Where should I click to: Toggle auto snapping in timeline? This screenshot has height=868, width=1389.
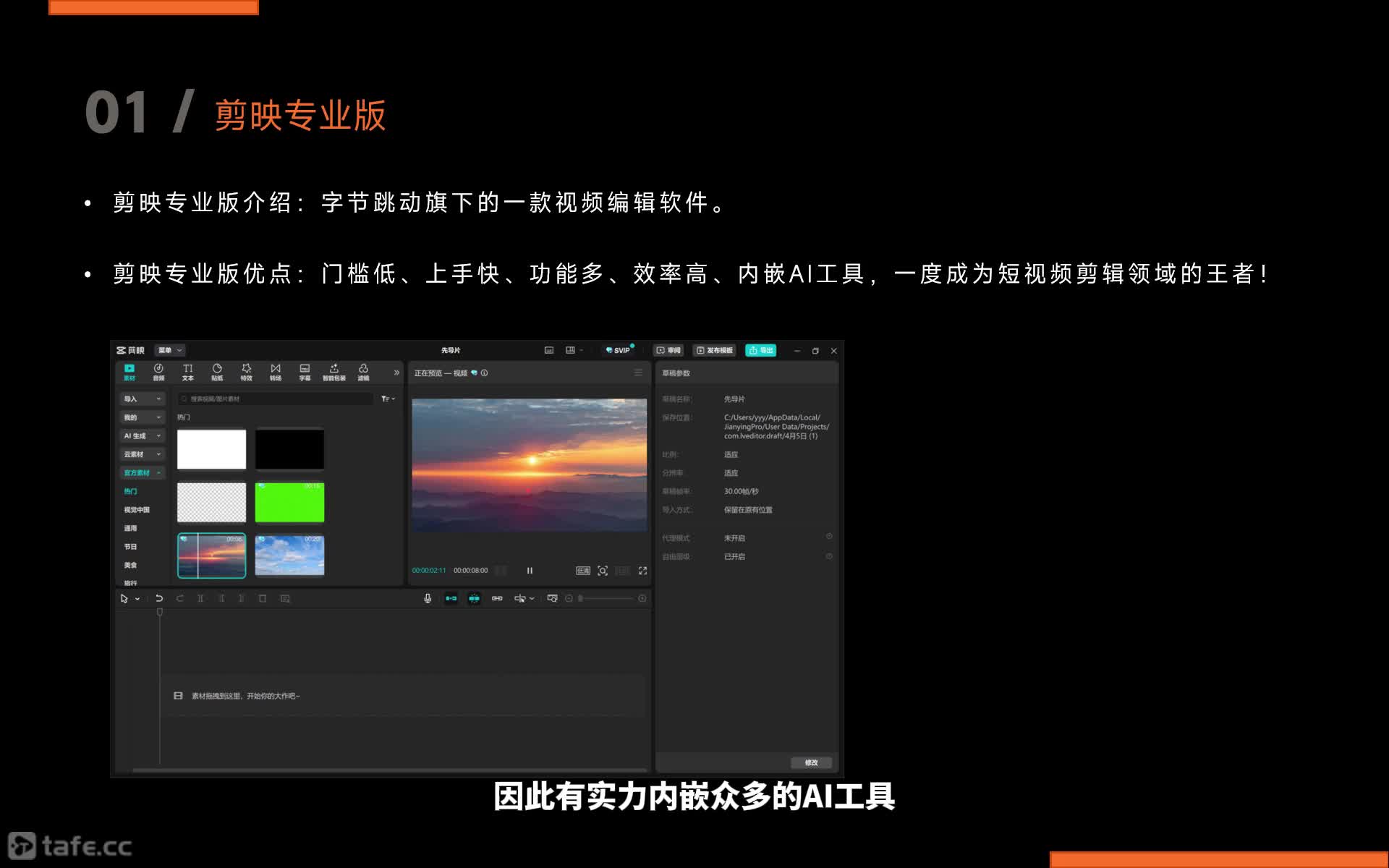pyautogui.click(x=474, y=598)
